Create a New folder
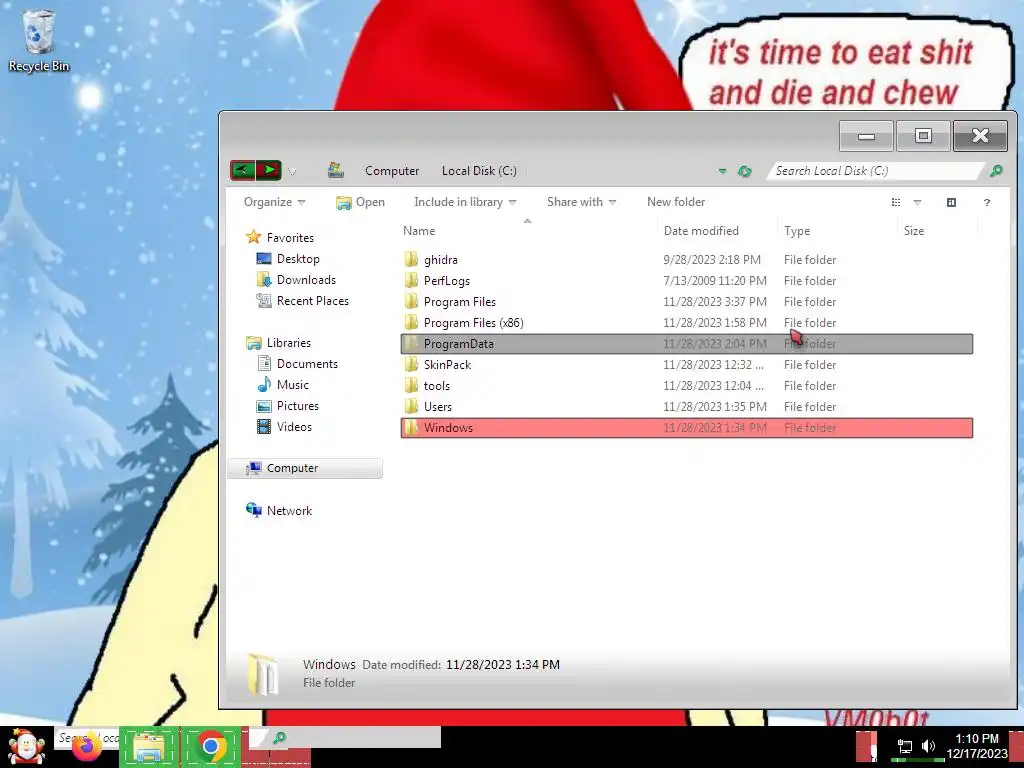 676,202
